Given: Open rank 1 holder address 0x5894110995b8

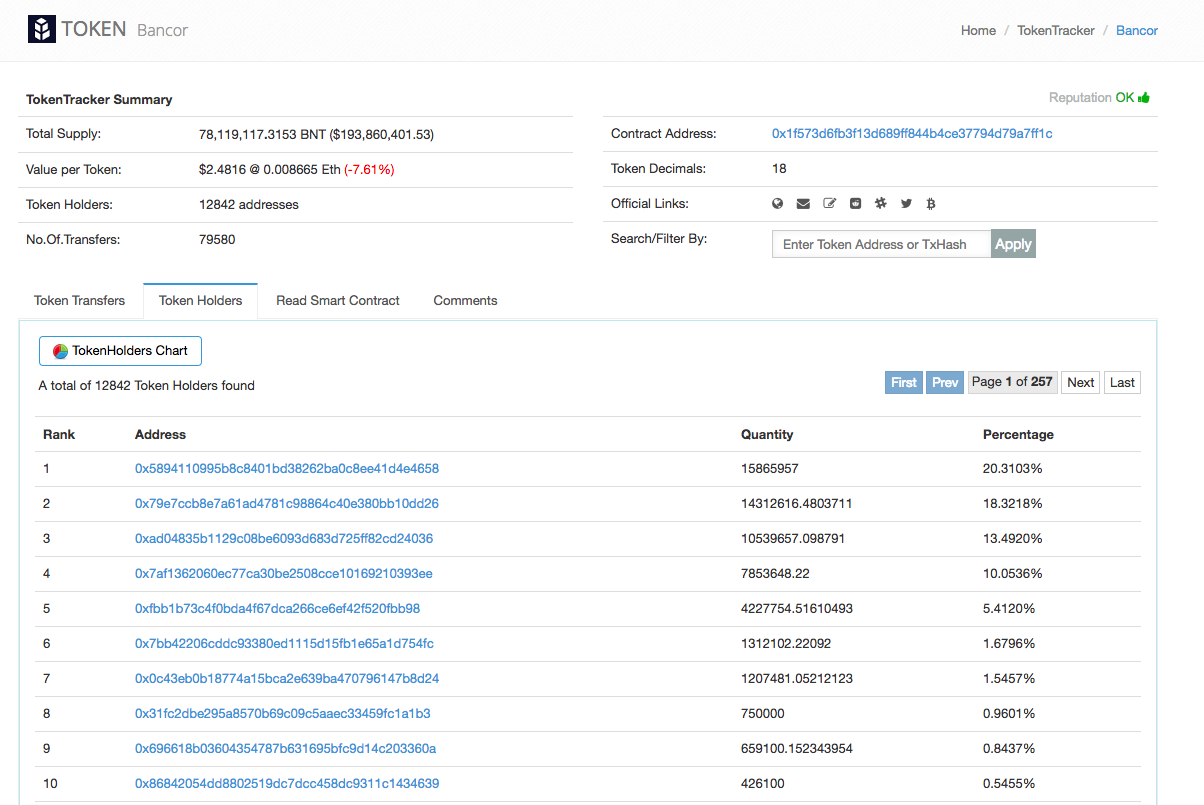Looking at the screenshot, I should (287, 468).
